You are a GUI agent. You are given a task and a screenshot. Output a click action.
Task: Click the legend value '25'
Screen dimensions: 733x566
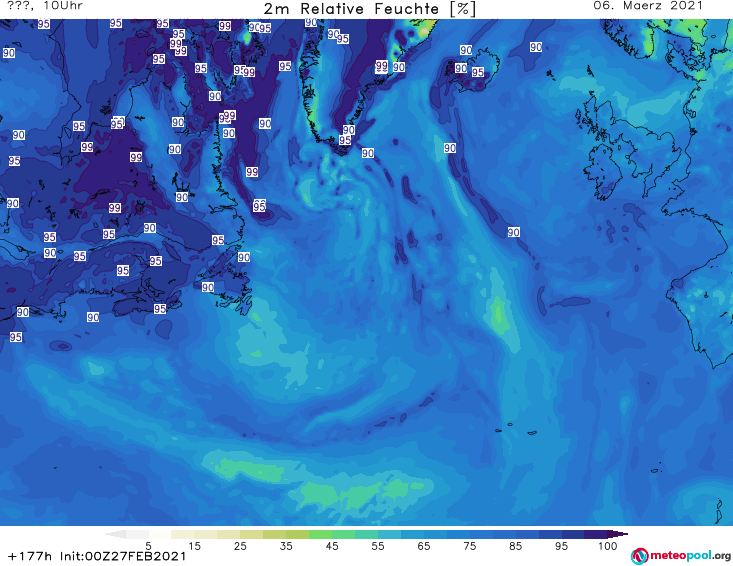pos(240,546)
